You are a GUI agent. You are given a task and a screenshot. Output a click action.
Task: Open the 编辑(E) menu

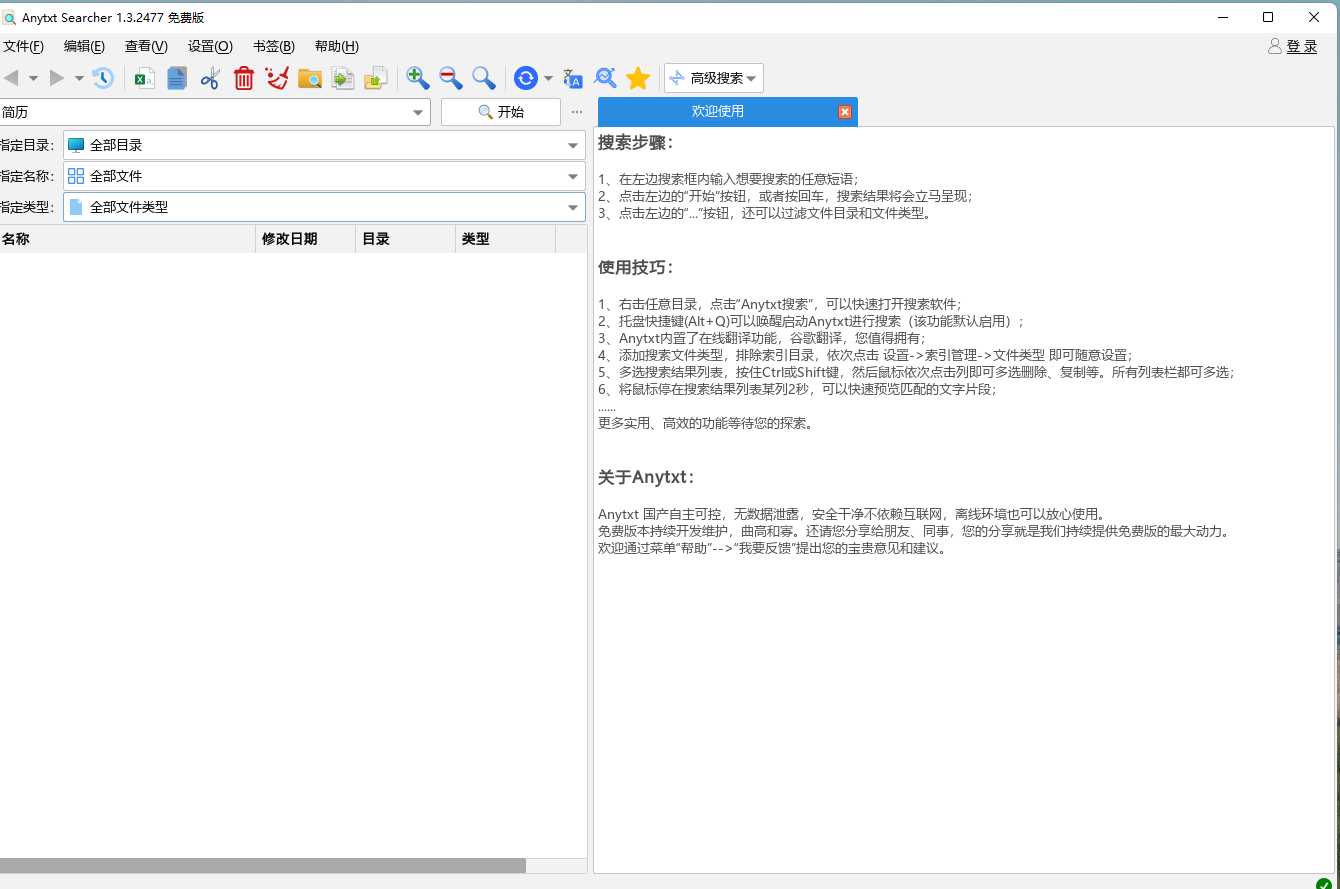click(84, 46)
